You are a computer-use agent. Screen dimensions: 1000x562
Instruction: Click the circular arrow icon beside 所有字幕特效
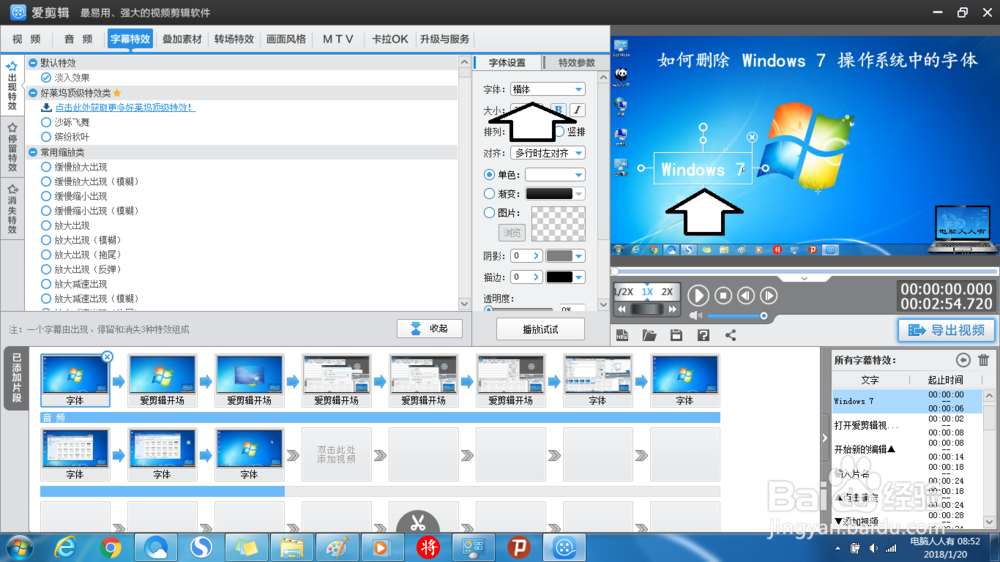click(x=963, y=360)
